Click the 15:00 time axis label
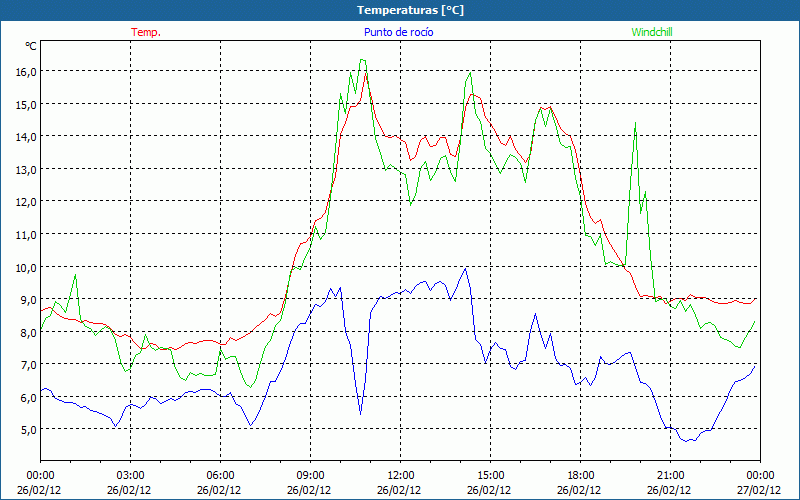This screenshot has width=800, height=500. click(x=490, y=475)
